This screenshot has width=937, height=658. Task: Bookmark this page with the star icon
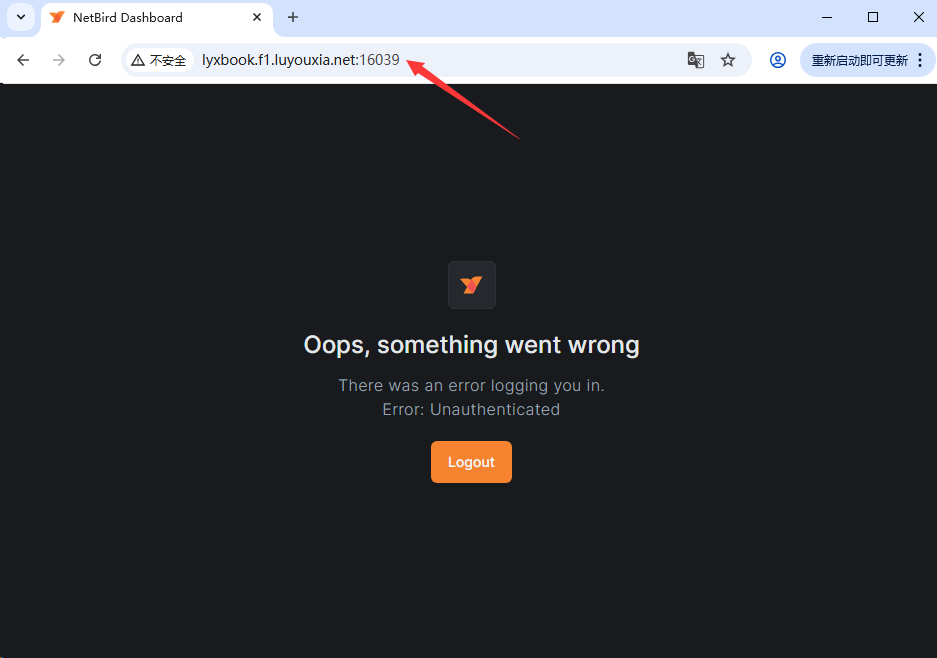click(x=727, y=60)
